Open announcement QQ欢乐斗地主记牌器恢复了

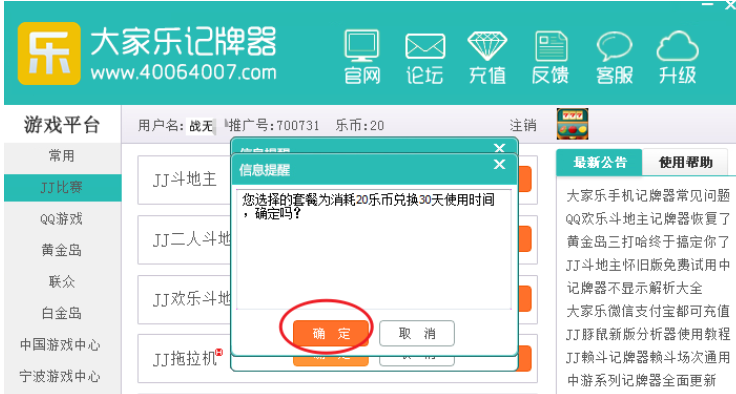point(648,218)
